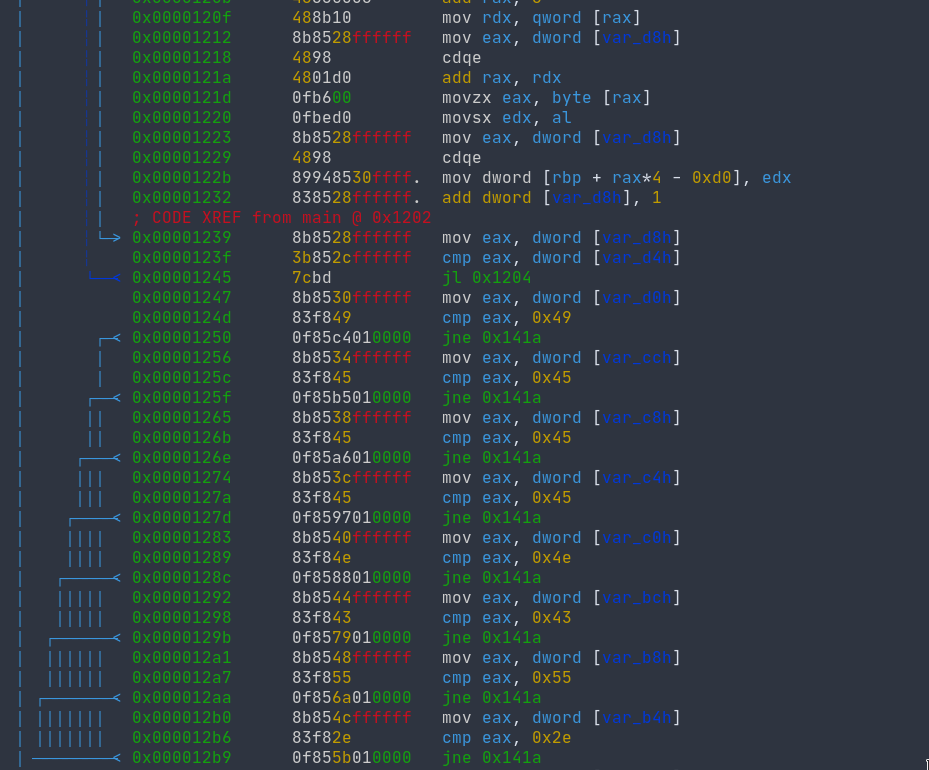
Task: Select 'mov eax, dword [var_cch]' instruction
Action: pyautogui.click(x=561, y=358)
